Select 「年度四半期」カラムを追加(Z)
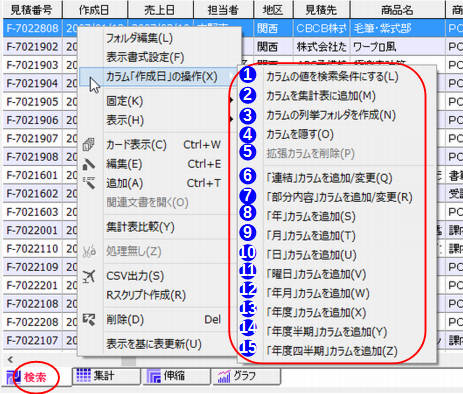 [337, 351]
